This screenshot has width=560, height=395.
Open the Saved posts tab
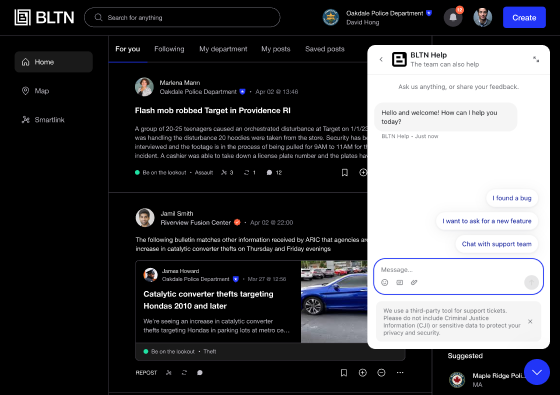pyautogui.click(x=325, y=49)
